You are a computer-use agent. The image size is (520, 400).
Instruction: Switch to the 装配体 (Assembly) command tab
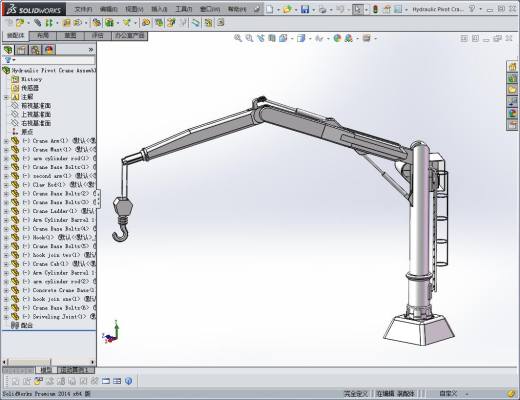click(16, 35)
